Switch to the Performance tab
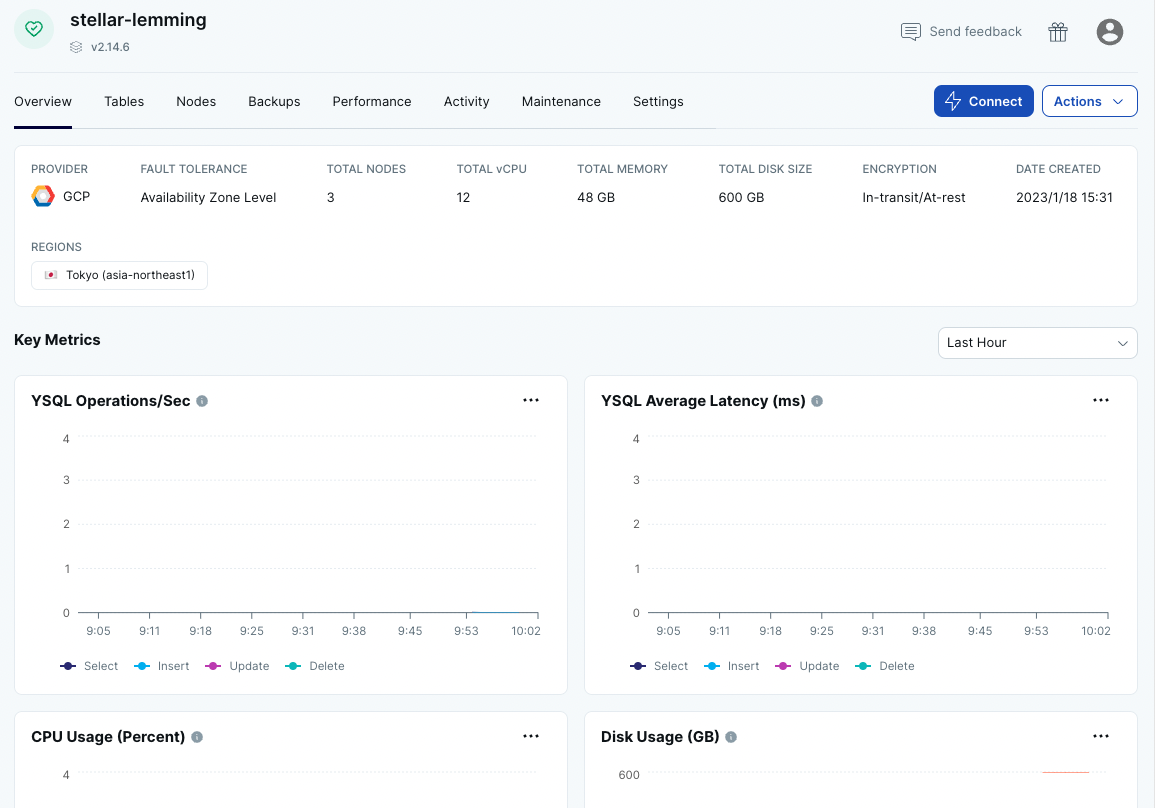Screen dimensions: 1155x808 372,102
